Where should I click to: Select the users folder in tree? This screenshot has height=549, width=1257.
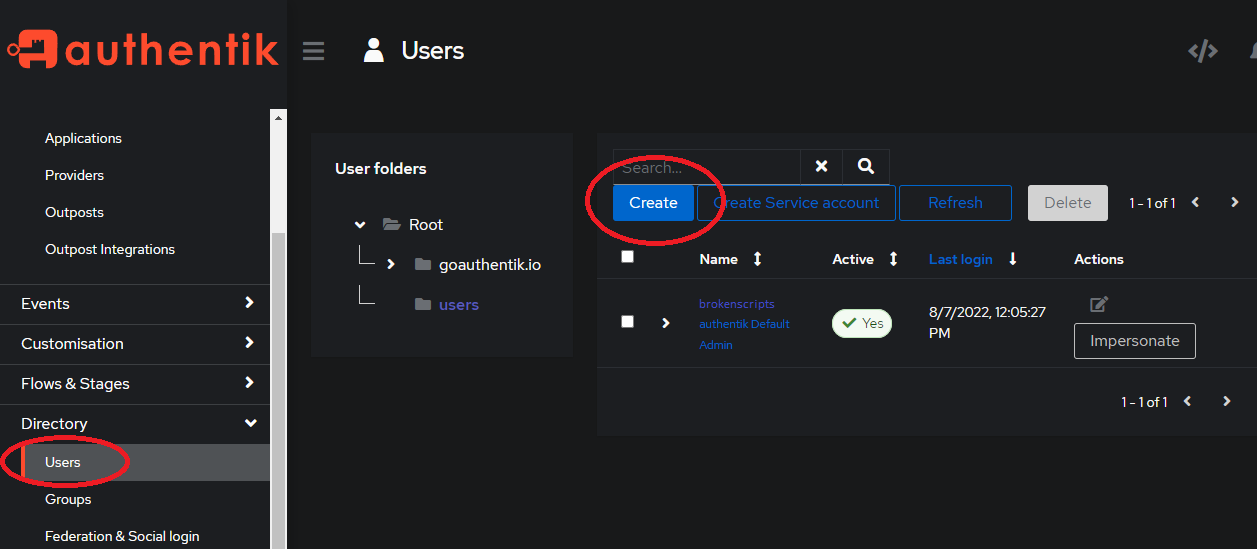[459, 305]
